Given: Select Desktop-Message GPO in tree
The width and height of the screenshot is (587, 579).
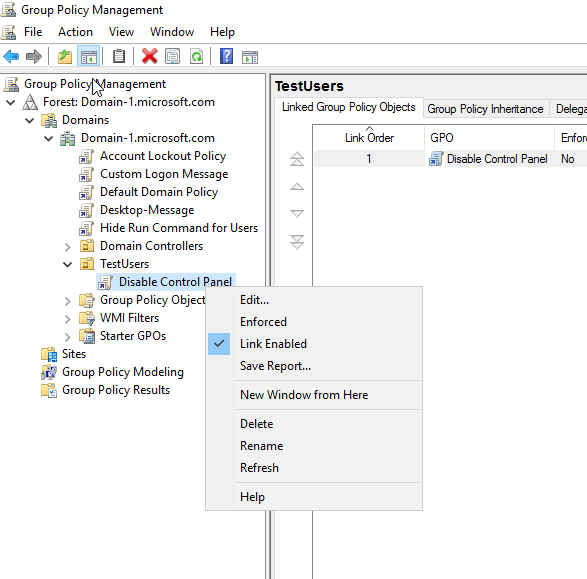Looking at the screenshot, I should tap(147, 210).
